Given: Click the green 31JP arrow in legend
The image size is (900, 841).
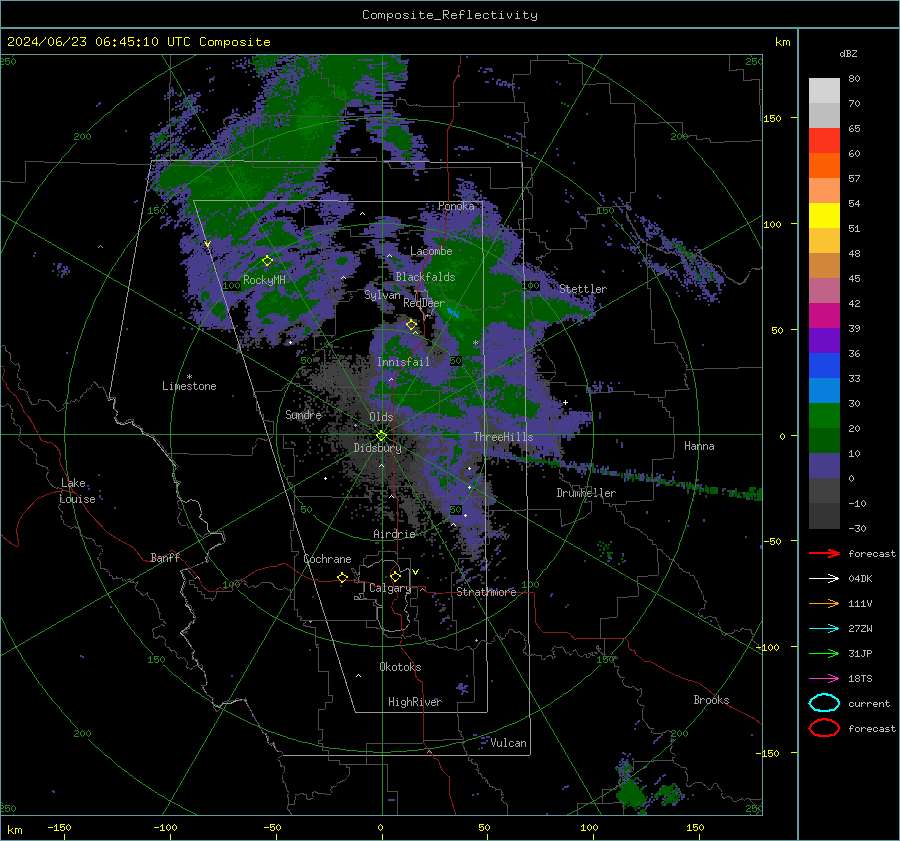Looking at the screenshot, I should tap(824, 653).
